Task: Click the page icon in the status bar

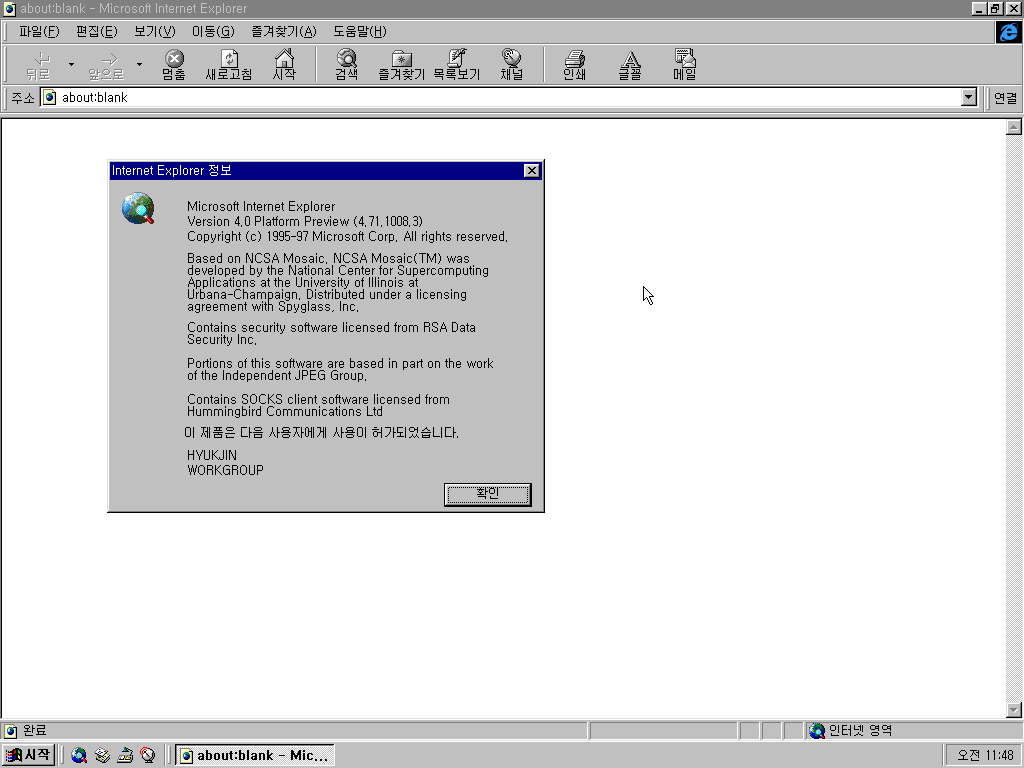Action: 10,731
